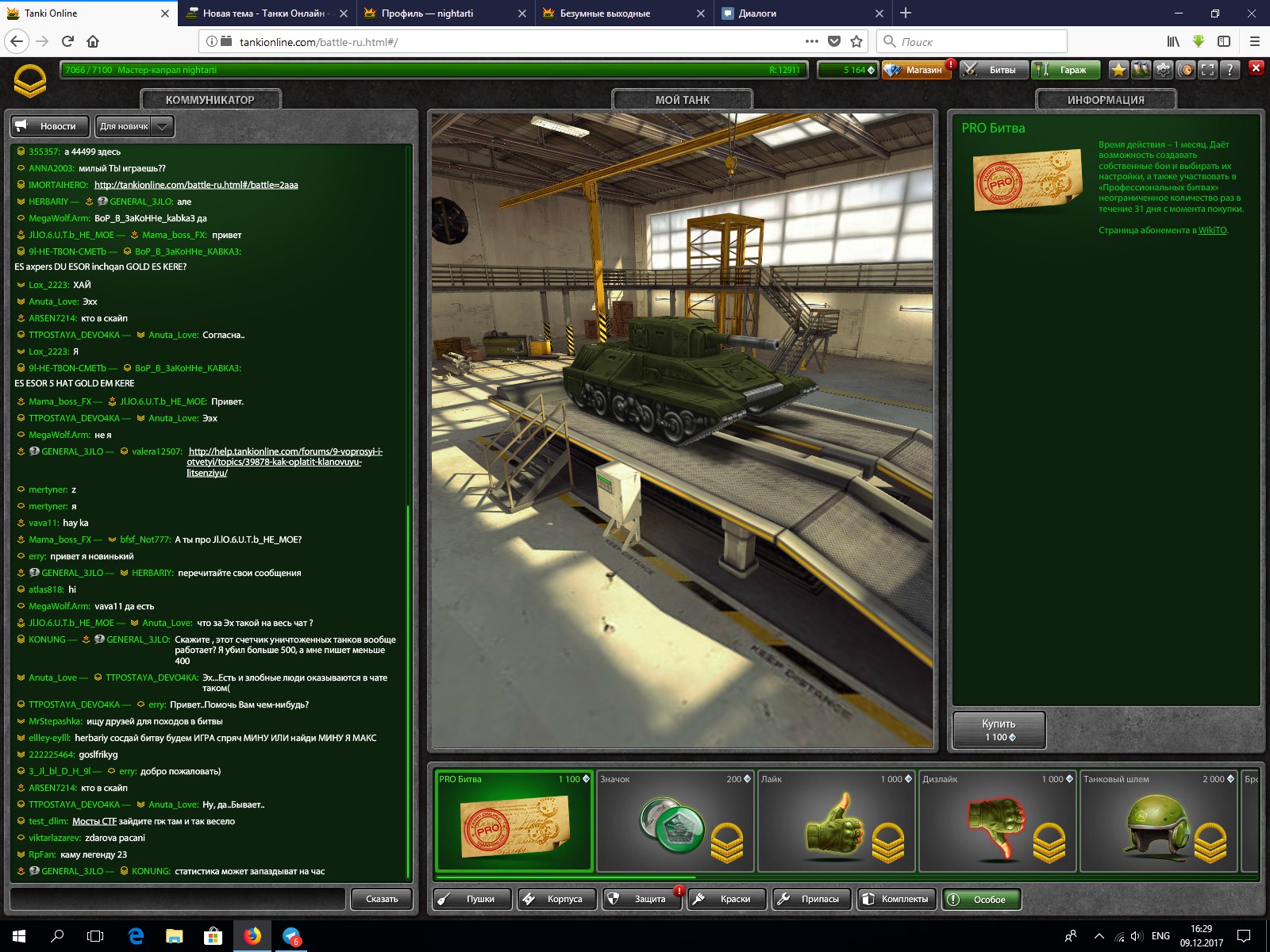Open Microsoft Edge from the taskbar
This screenshot has width=1270, height=952.
tap(136, 936)
